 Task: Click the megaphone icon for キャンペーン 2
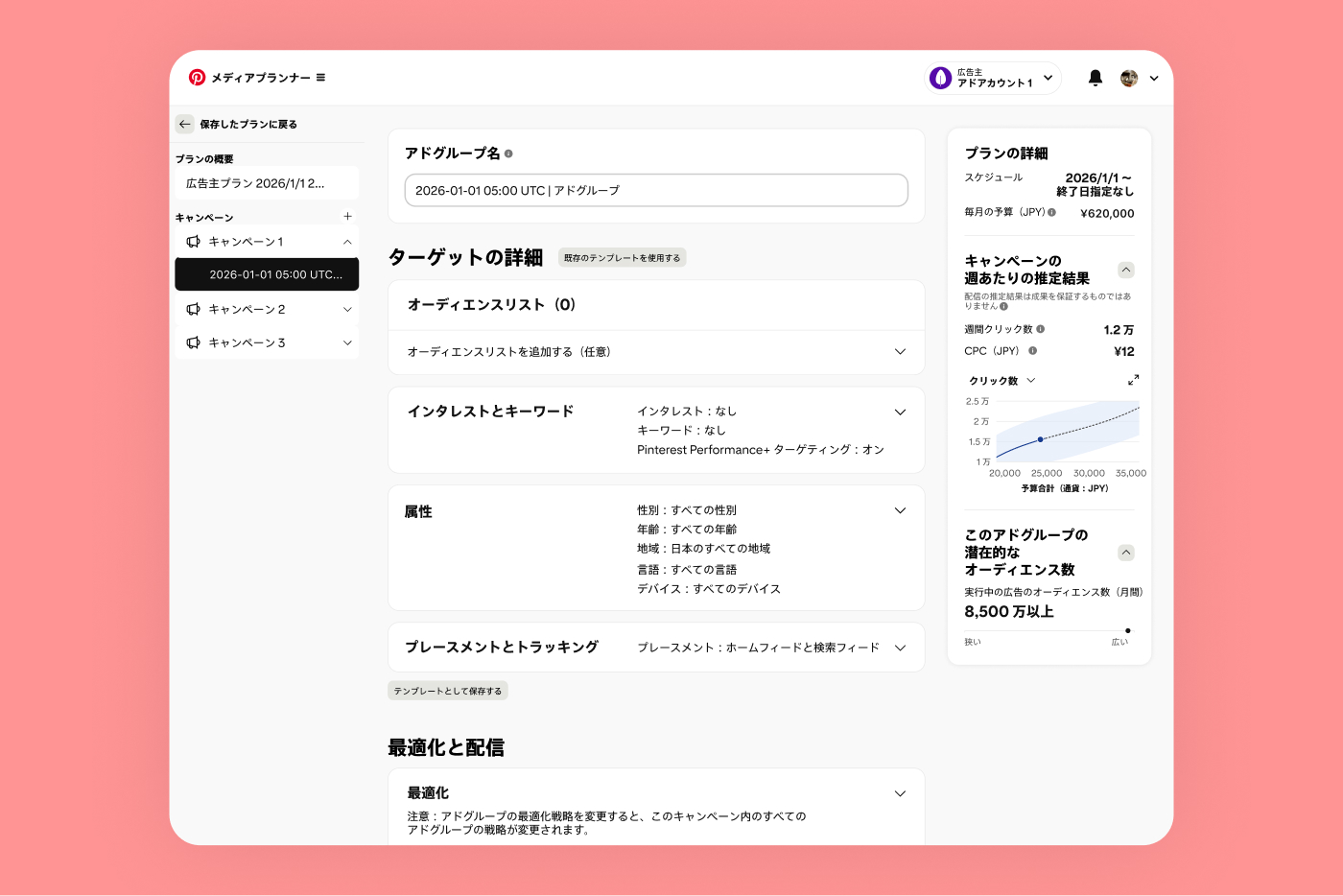194,309
